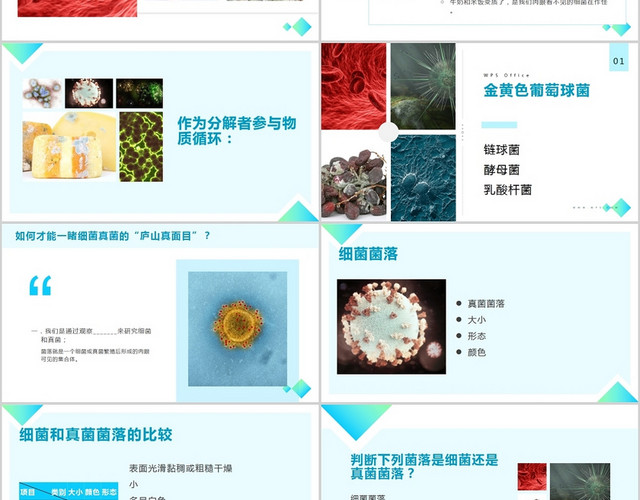Select the moldy grapes photo

tap(353, 184)
